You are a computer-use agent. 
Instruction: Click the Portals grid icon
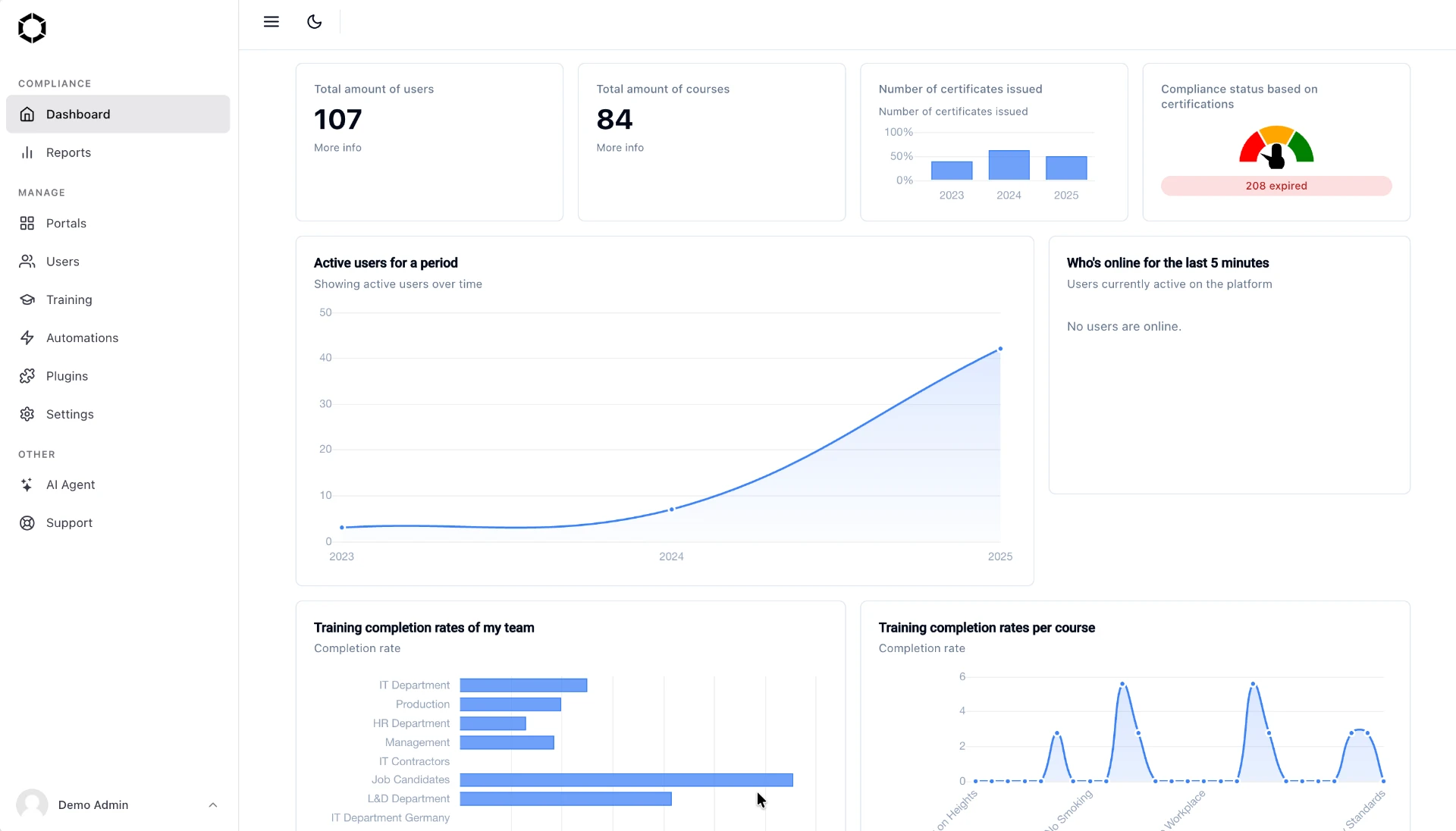27,223
